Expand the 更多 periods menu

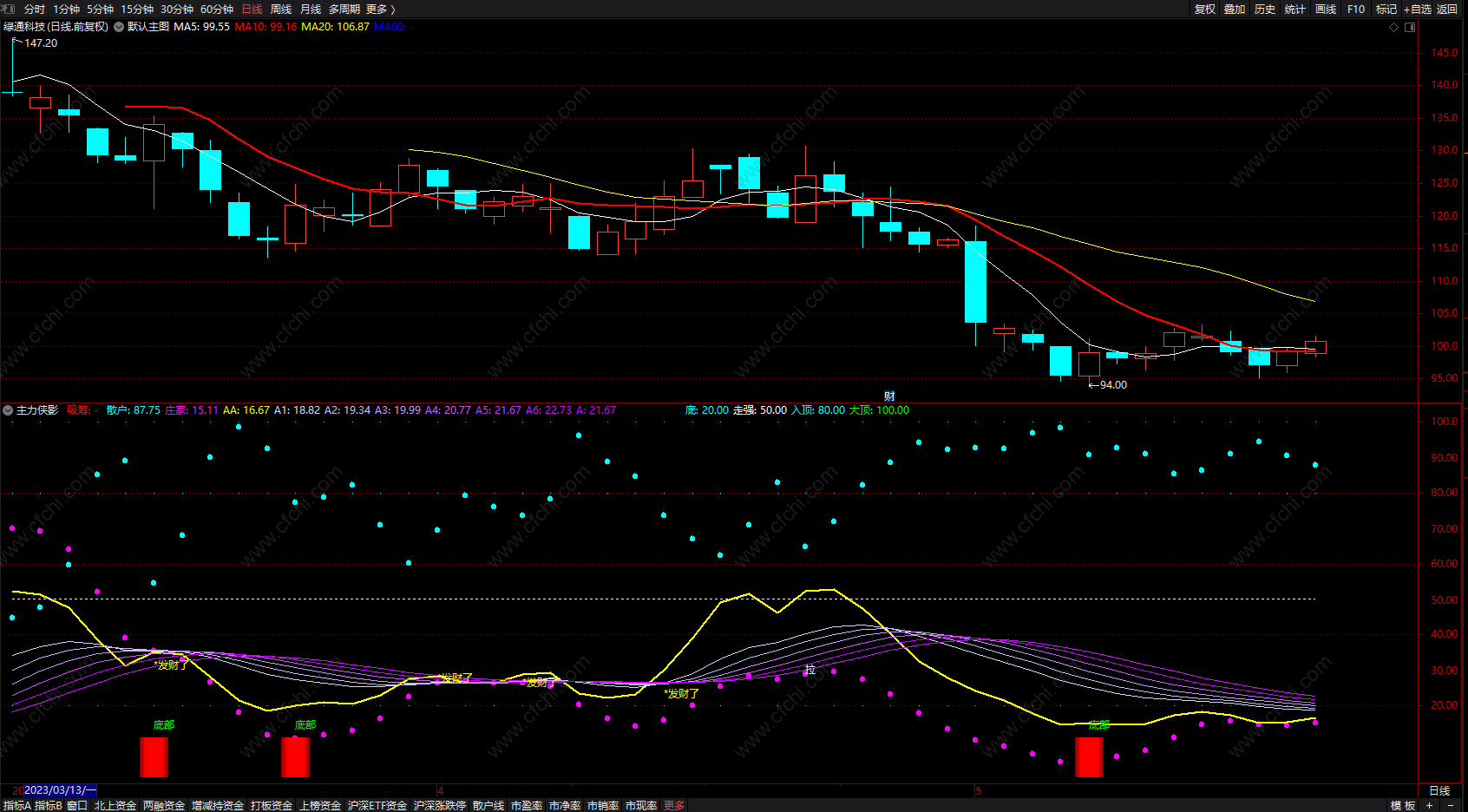(380, 9)
